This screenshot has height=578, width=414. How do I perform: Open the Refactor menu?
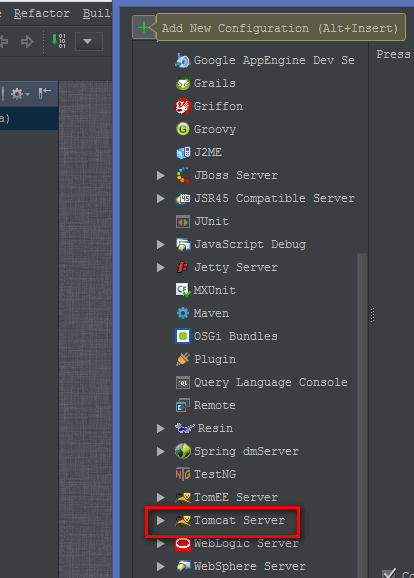tap(42, 14)
